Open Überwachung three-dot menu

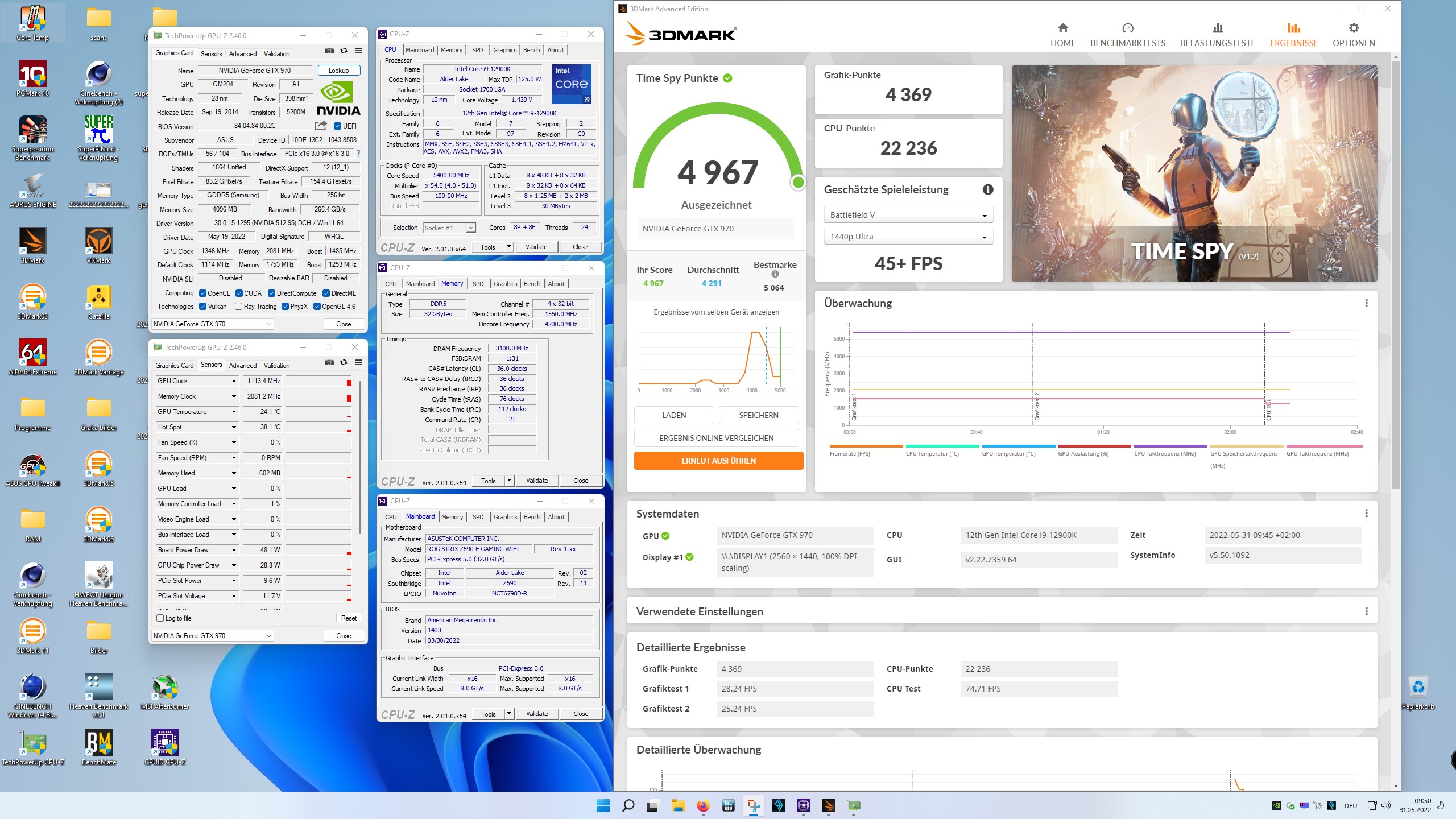coord(1366,303)
